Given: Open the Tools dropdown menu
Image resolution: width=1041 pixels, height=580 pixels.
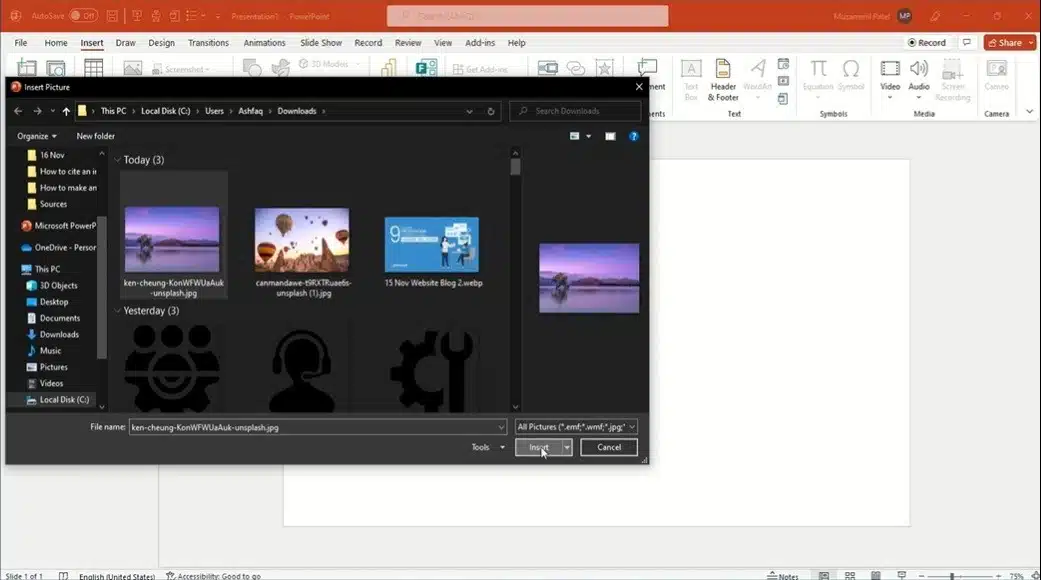Looking at the screenshot, I should [x=487, y=448].
